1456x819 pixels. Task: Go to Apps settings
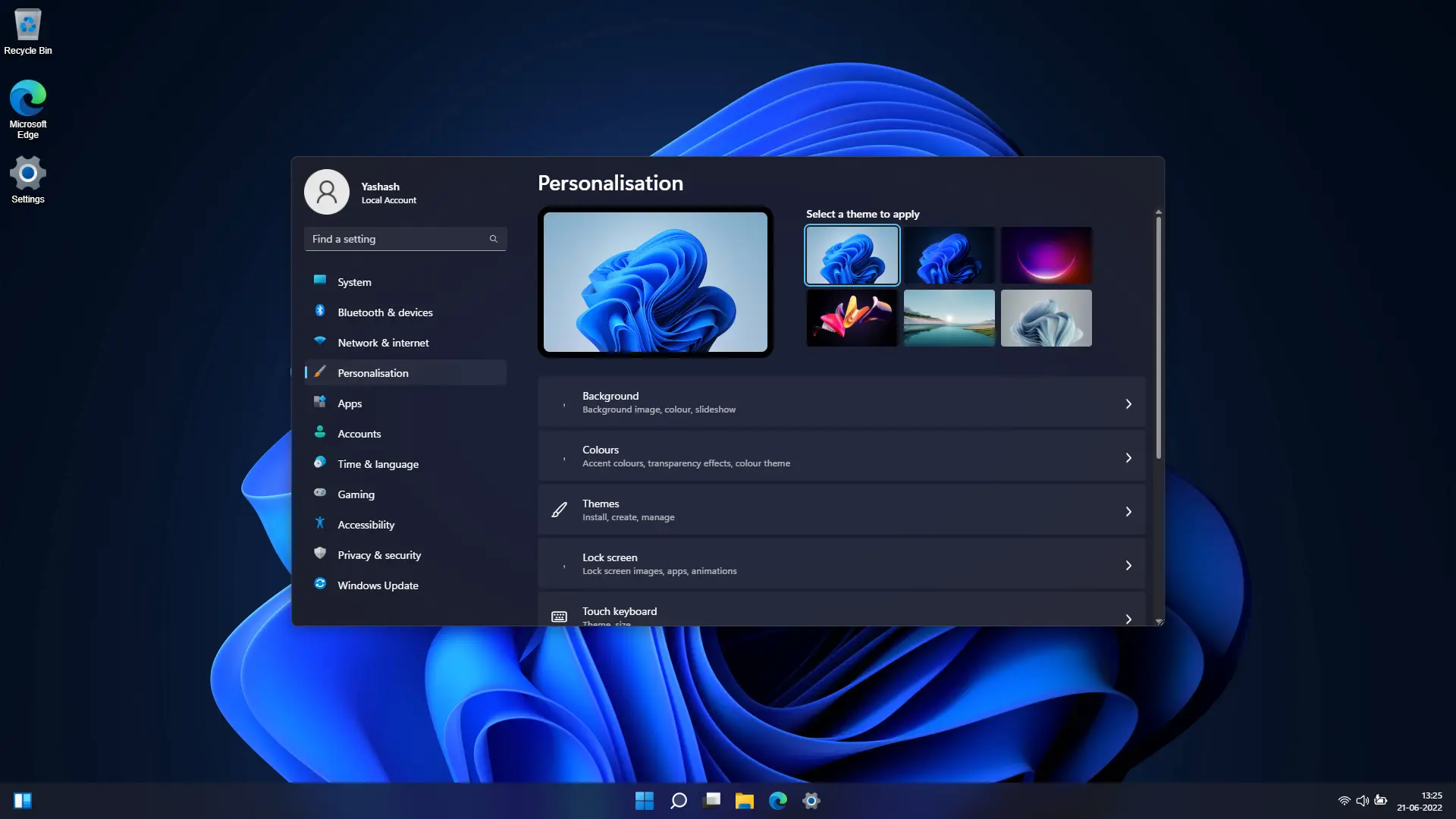click(x=350, y=403)
